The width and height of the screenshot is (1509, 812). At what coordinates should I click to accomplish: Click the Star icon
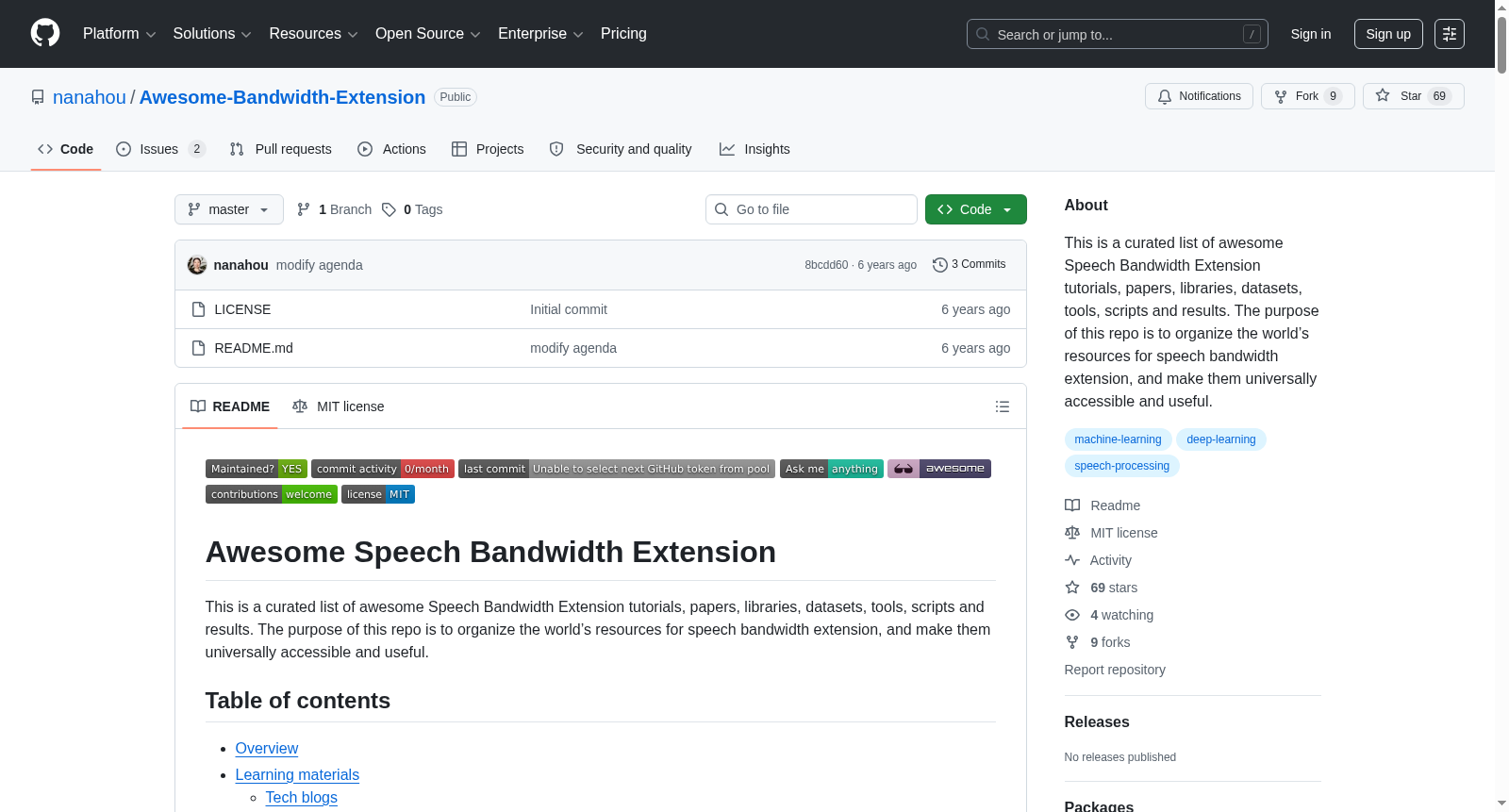[1383, 95]
